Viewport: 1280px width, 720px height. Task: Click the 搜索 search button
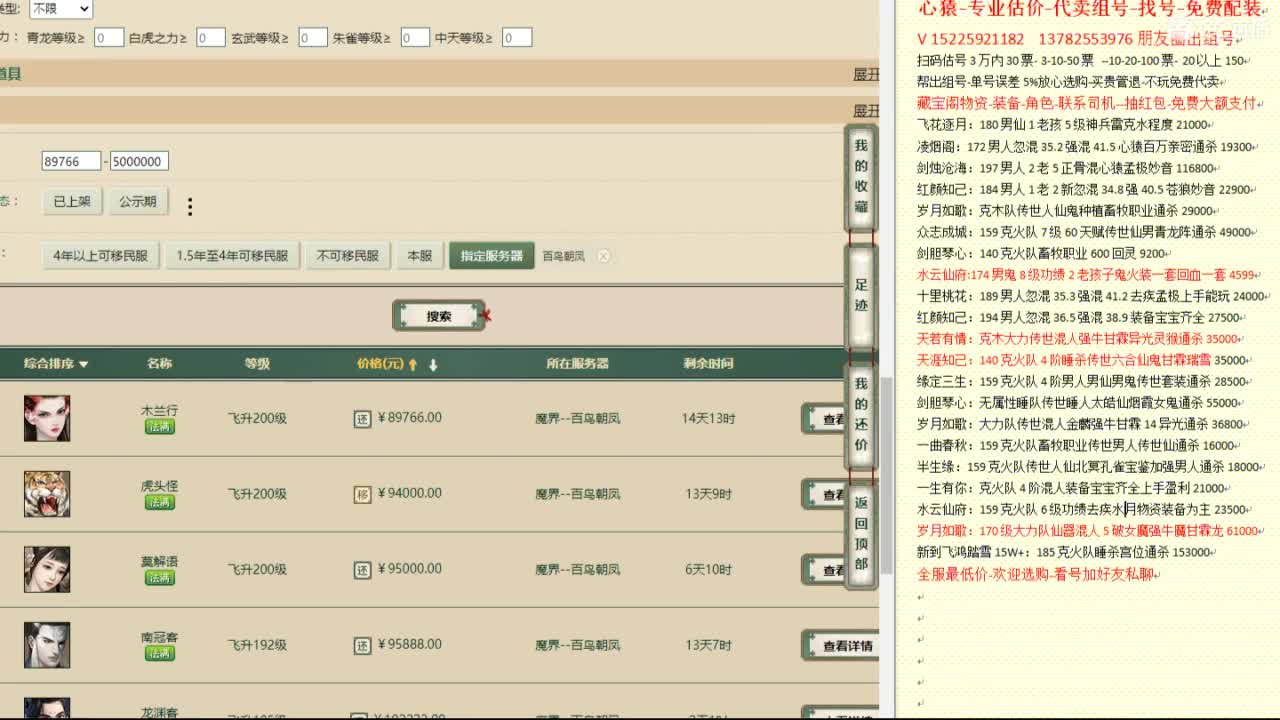pos(439,316)
